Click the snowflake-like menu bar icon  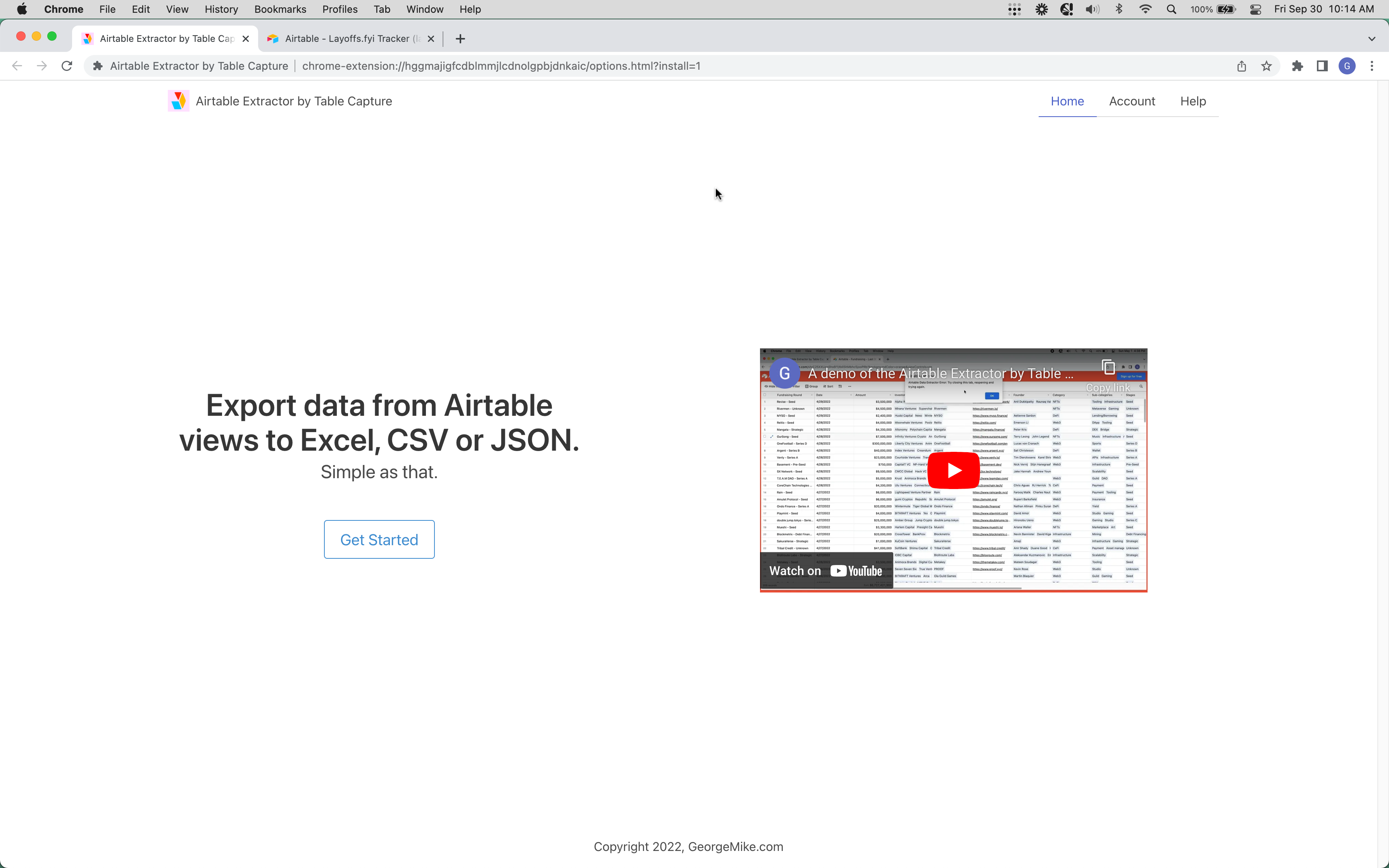pyautogui.click(x=1041, y=9)
